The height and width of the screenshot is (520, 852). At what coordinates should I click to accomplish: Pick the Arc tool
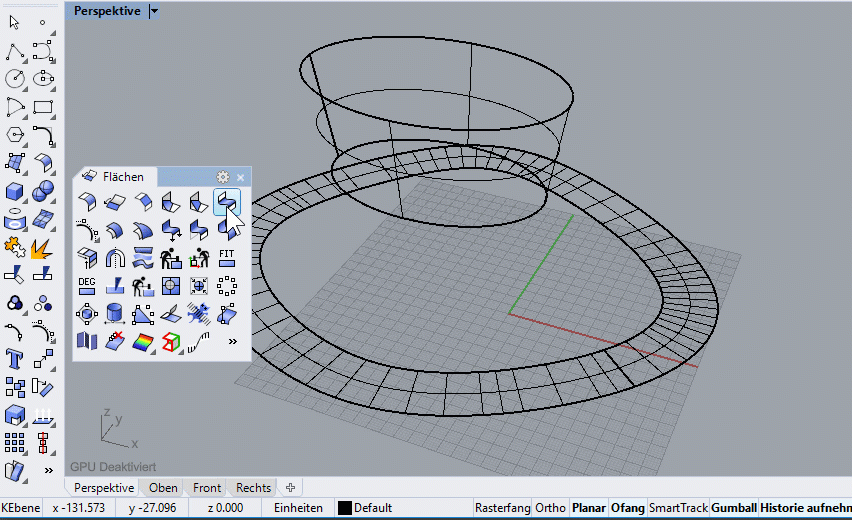tap(15, 107)
